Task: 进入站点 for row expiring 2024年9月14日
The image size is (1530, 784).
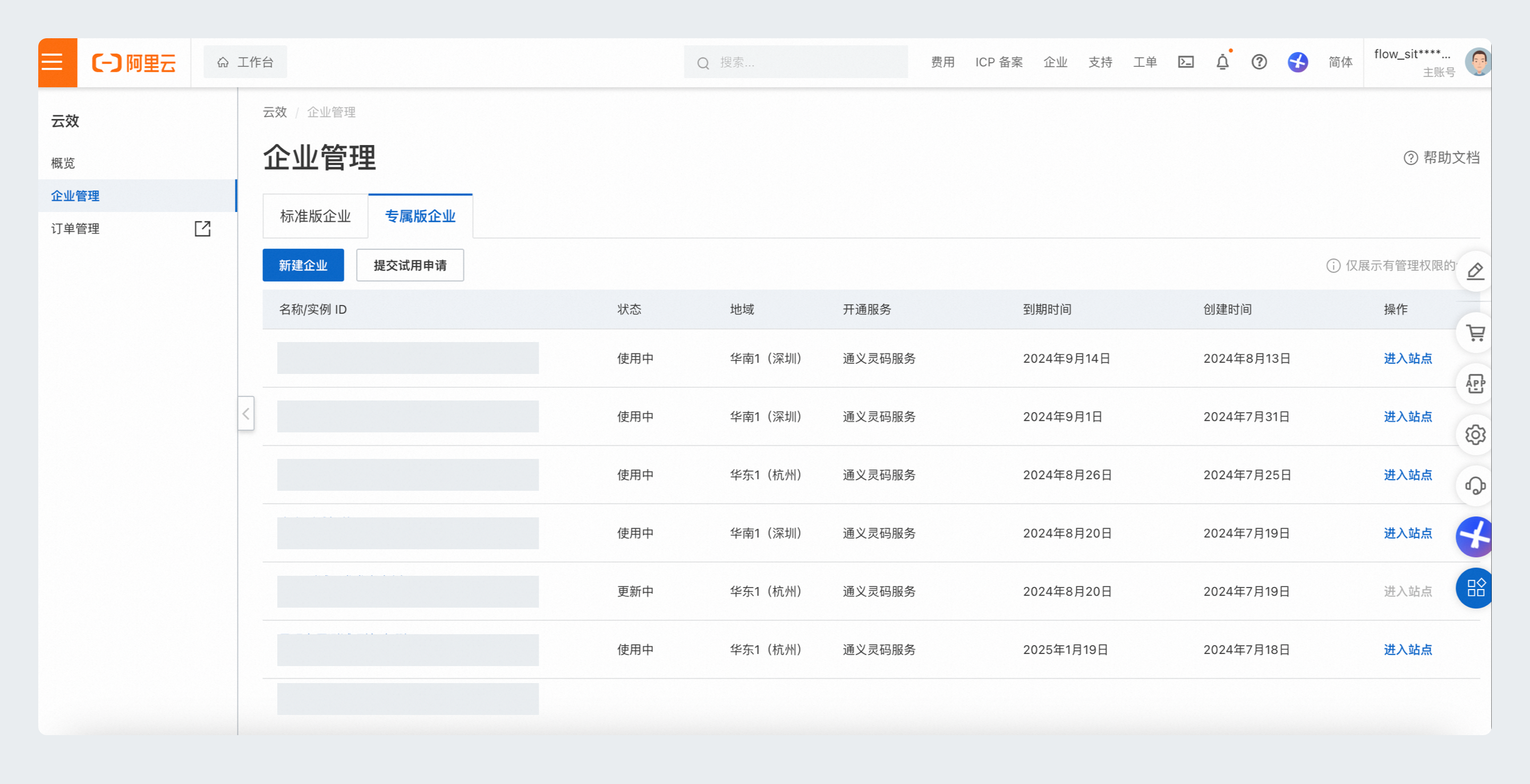Action: [1407, 358]
